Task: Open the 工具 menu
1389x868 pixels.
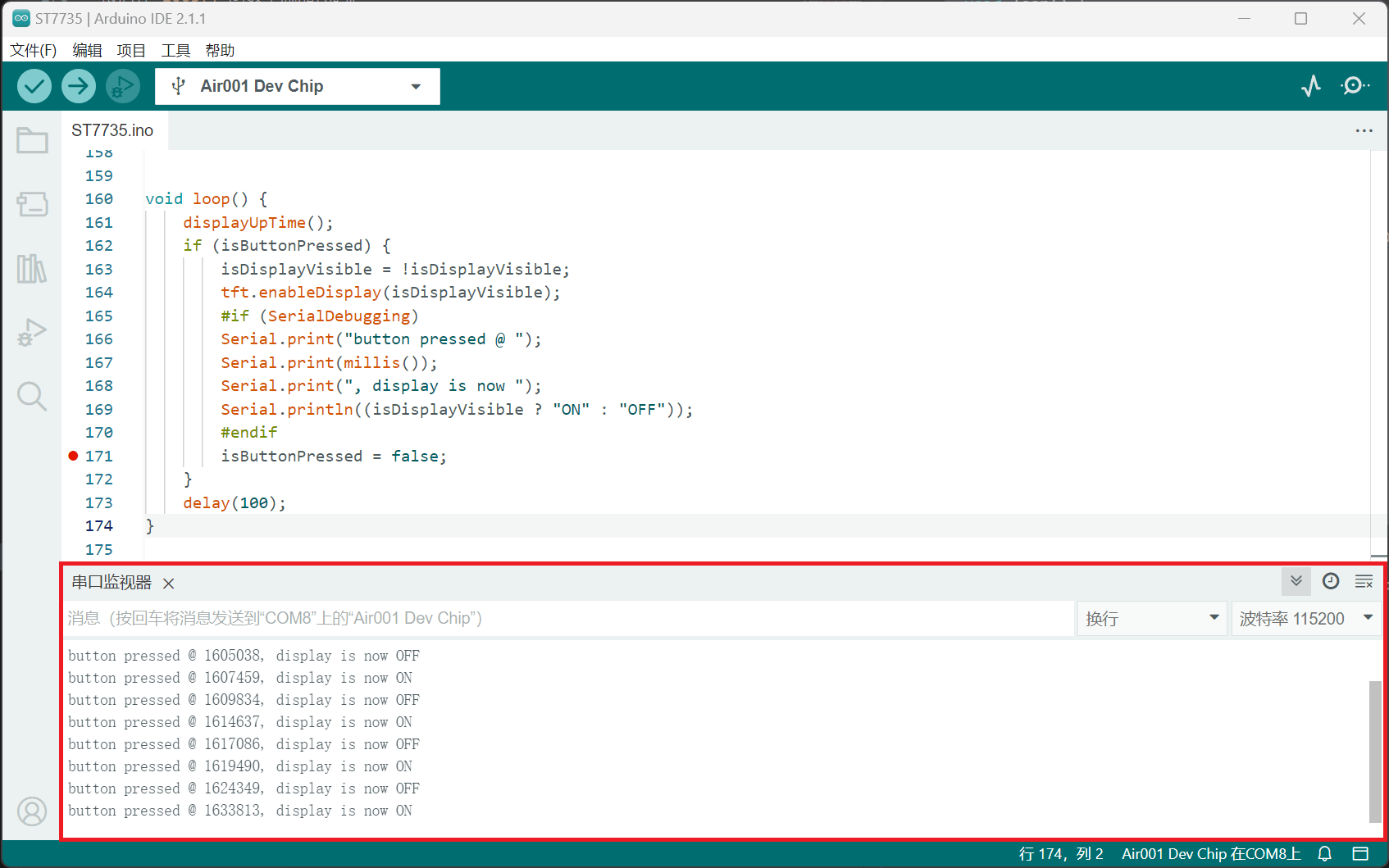Action: [175, 50]
